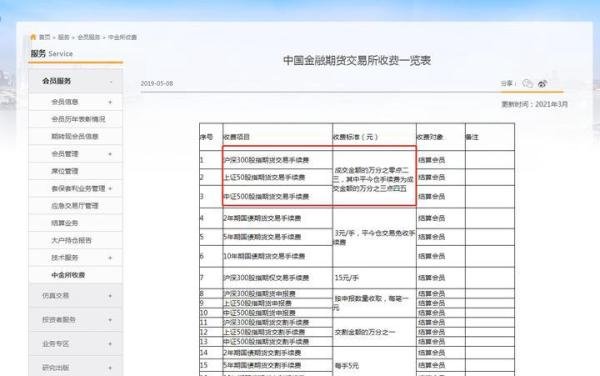Expand the 技术服务 submenu plus sign
The height and width of the screenshot is (376, 600).
(110, 258)
